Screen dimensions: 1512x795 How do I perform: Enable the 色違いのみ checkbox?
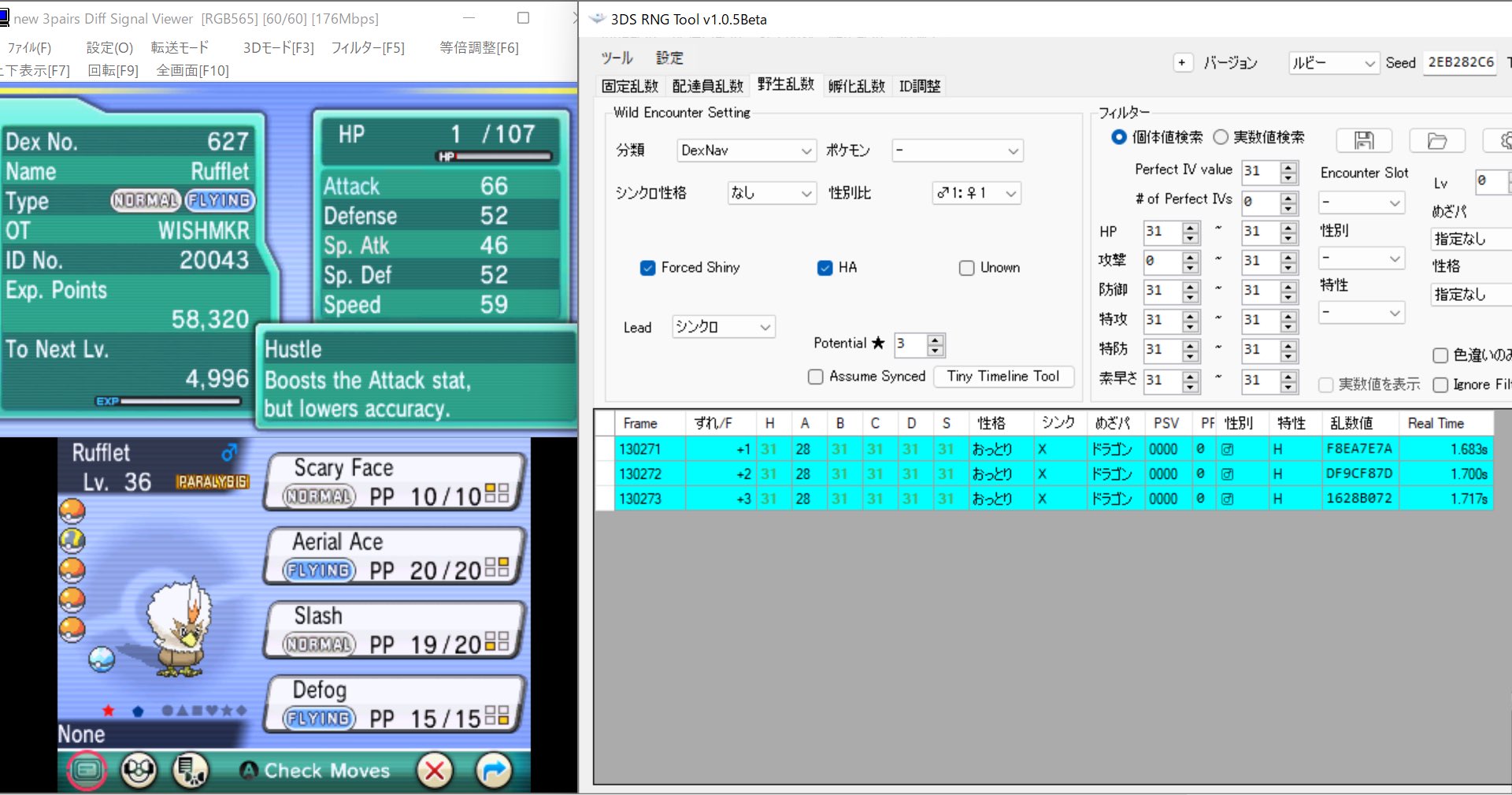pos(1440,355)
